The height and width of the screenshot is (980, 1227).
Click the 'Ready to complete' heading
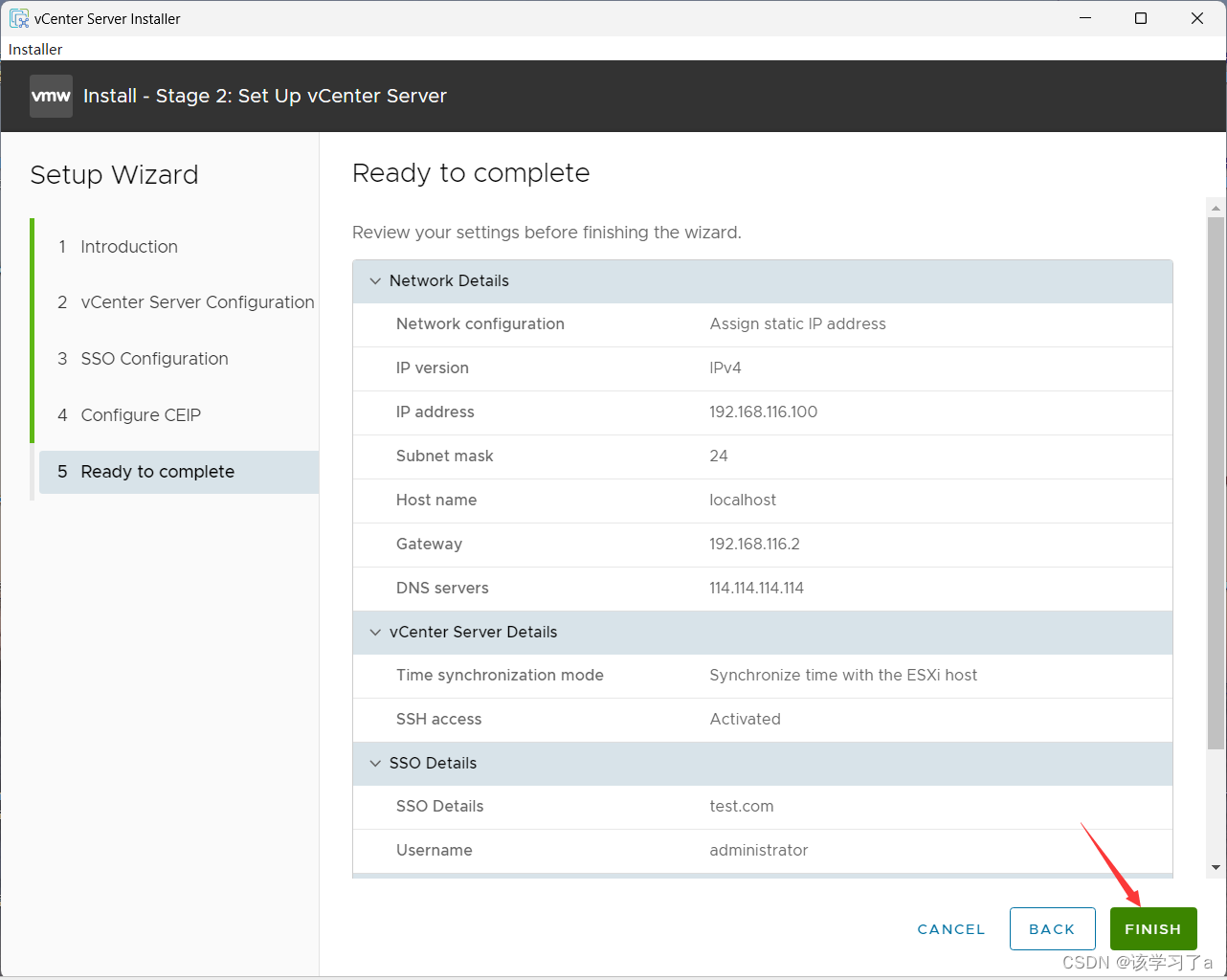click(471, 173)
